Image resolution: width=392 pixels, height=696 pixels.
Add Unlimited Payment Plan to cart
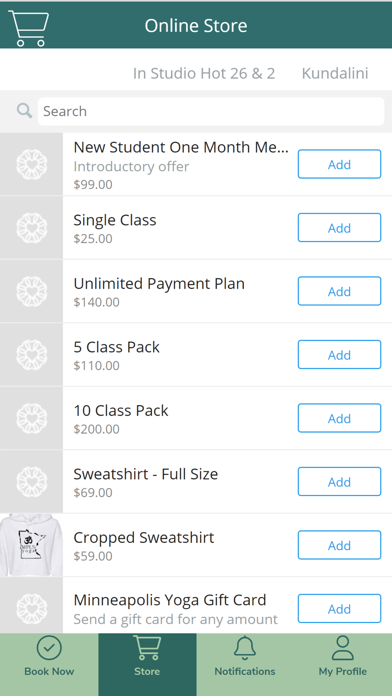(x=339, y=291)
